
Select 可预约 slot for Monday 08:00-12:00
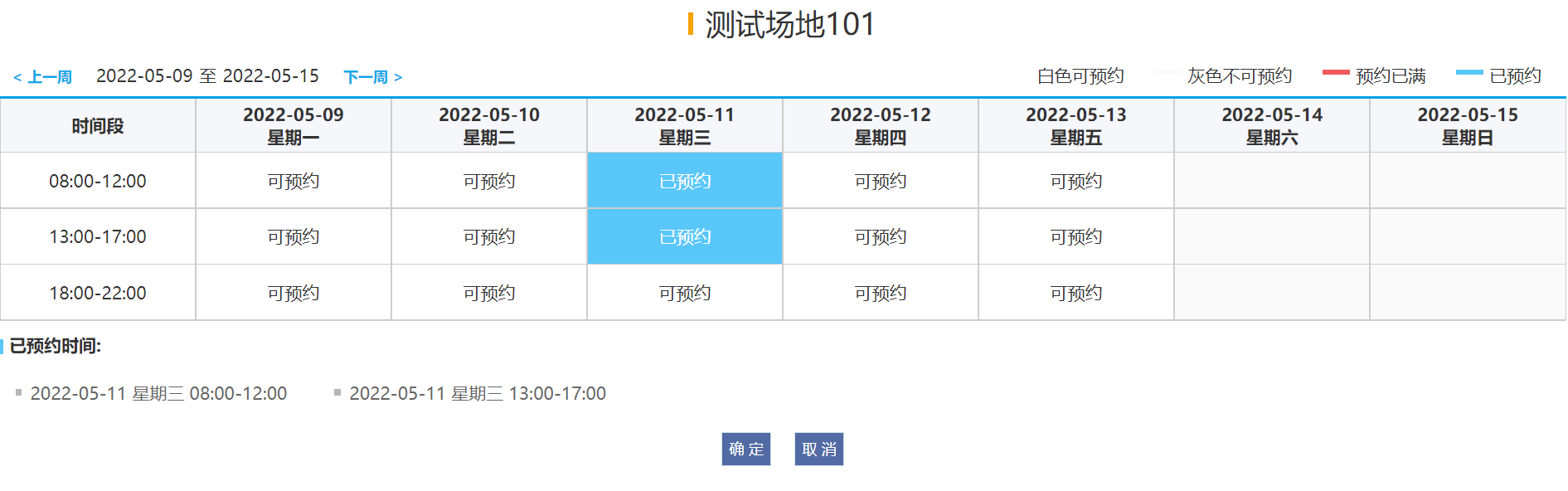pyautogui.click(x=294, y=181)
